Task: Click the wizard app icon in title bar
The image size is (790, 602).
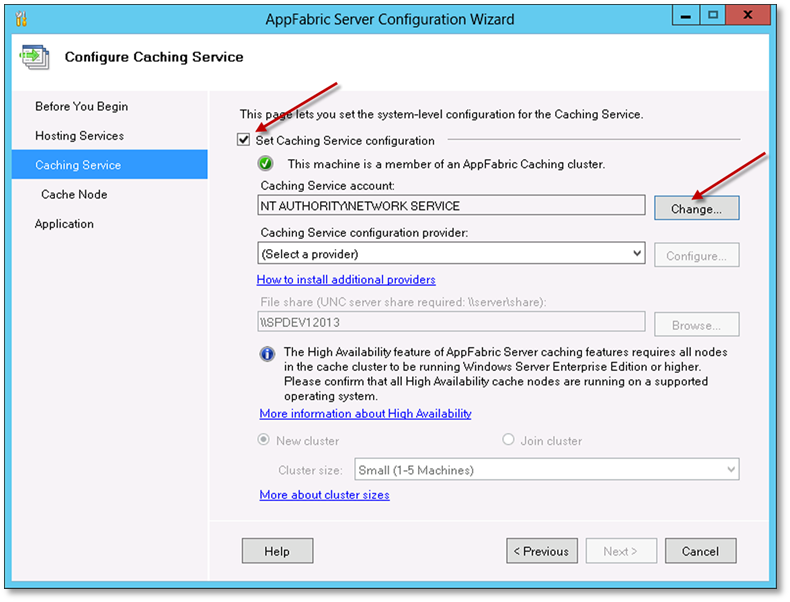Action: tap(21, 19)
